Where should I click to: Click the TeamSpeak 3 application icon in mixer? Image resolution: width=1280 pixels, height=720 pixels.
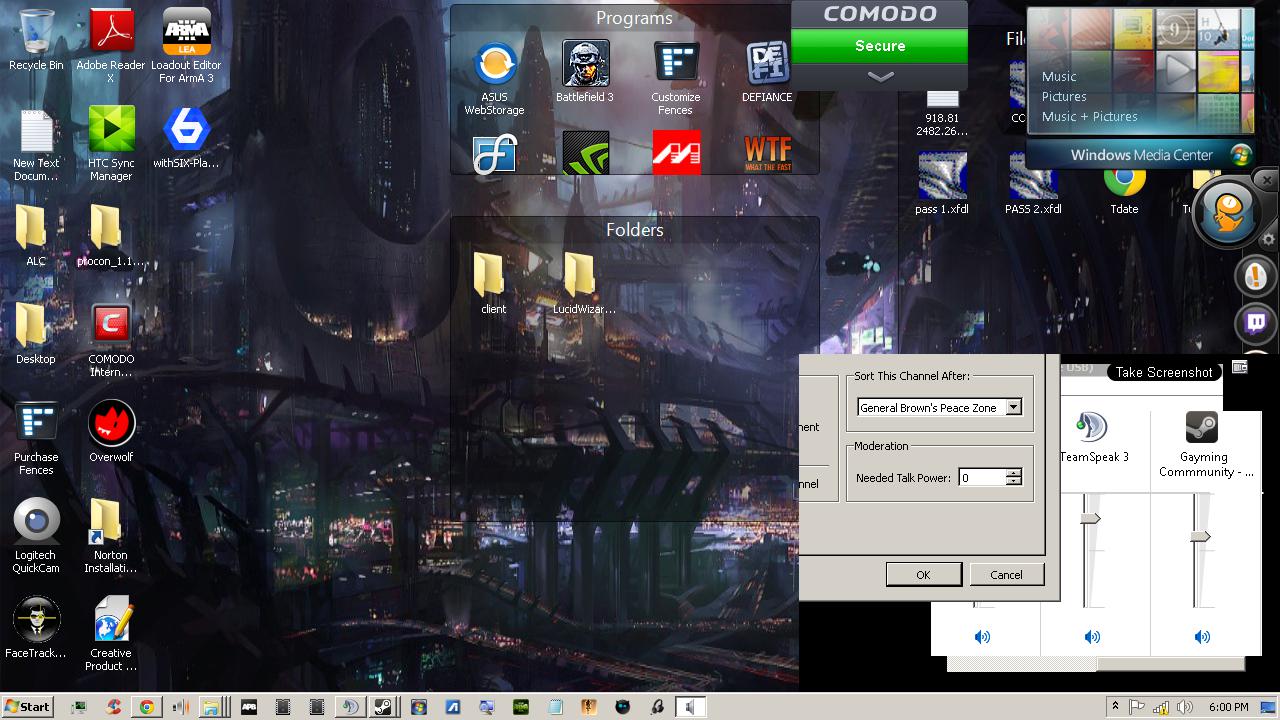click(x=1091, y=426)
